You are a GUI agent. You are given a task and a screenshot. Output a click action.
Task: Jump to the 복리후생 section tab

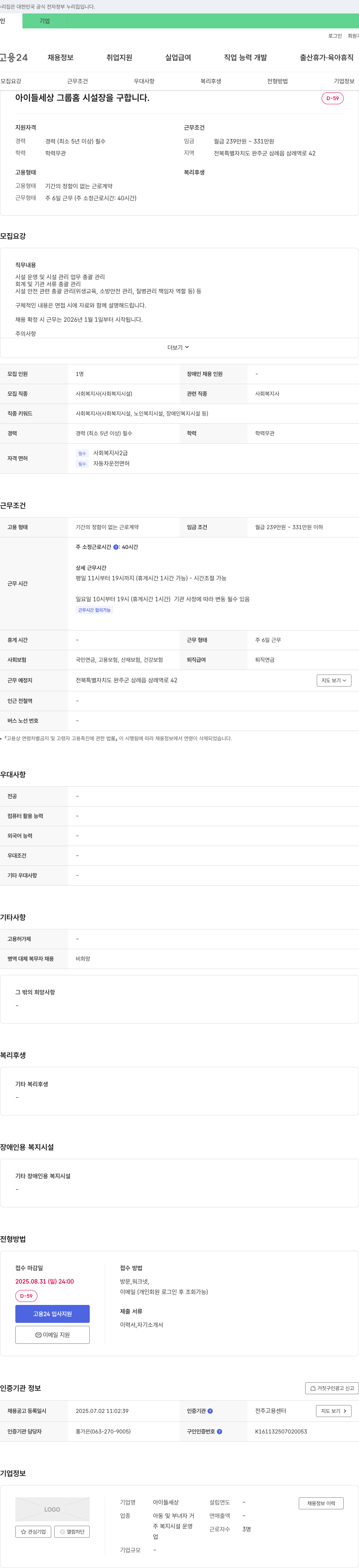pos(211,81)
